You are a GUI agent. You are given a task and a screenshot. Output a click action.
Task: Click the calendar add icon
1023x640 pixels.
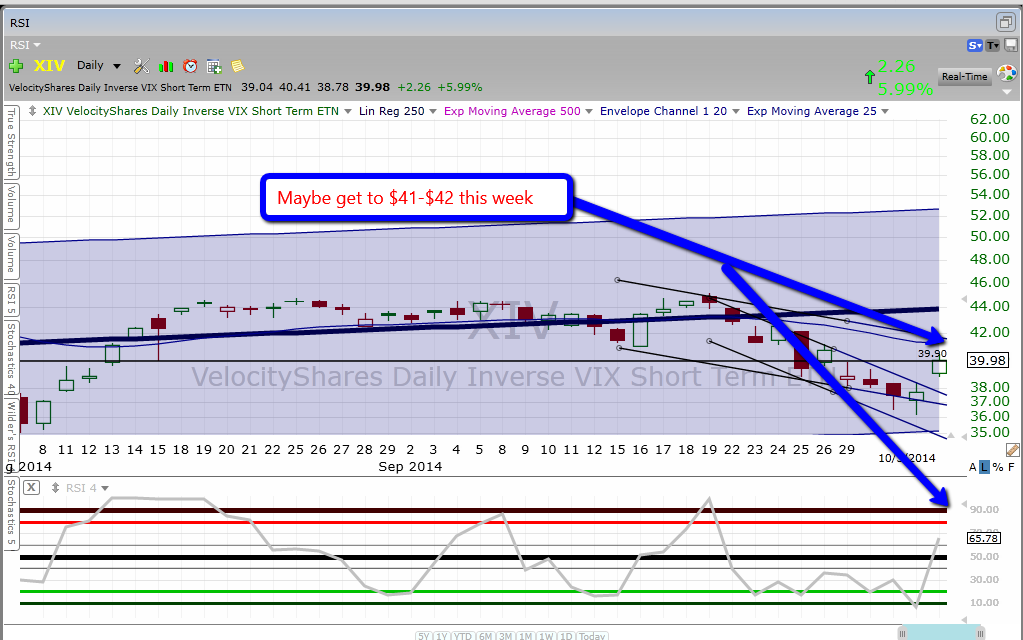coord(214,66)
